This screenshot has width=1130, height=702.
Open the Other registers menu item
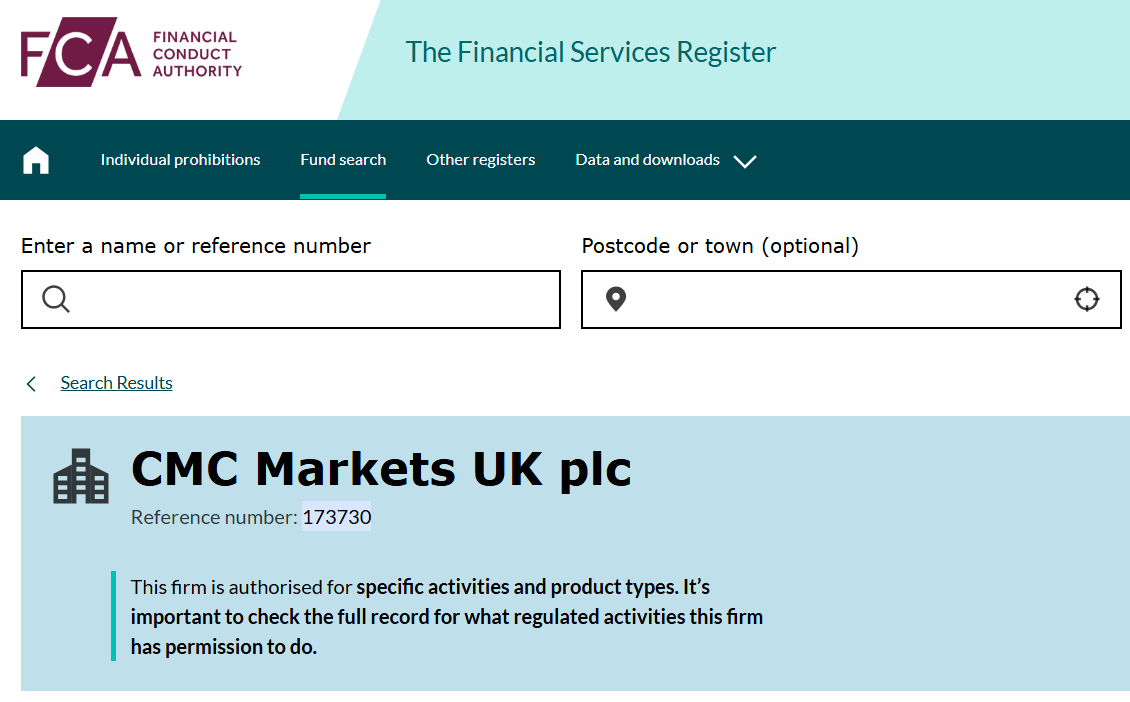click(x=480, y=160)
